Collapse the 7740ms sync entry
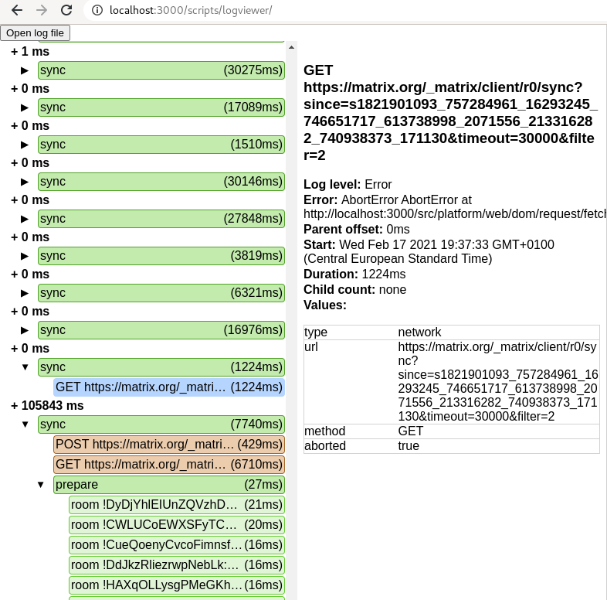 pos(26,424)
